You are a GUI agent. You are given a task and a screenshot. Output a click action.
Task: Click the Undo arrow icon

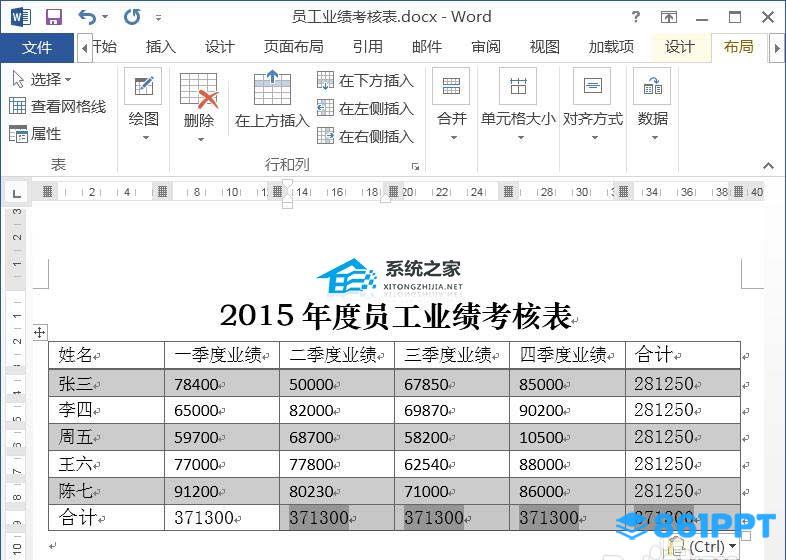(x=87, y=18)
